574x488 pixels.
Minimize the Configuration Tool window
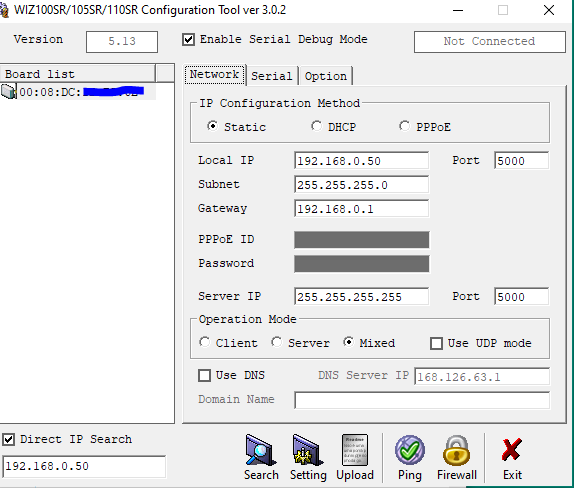458,10
